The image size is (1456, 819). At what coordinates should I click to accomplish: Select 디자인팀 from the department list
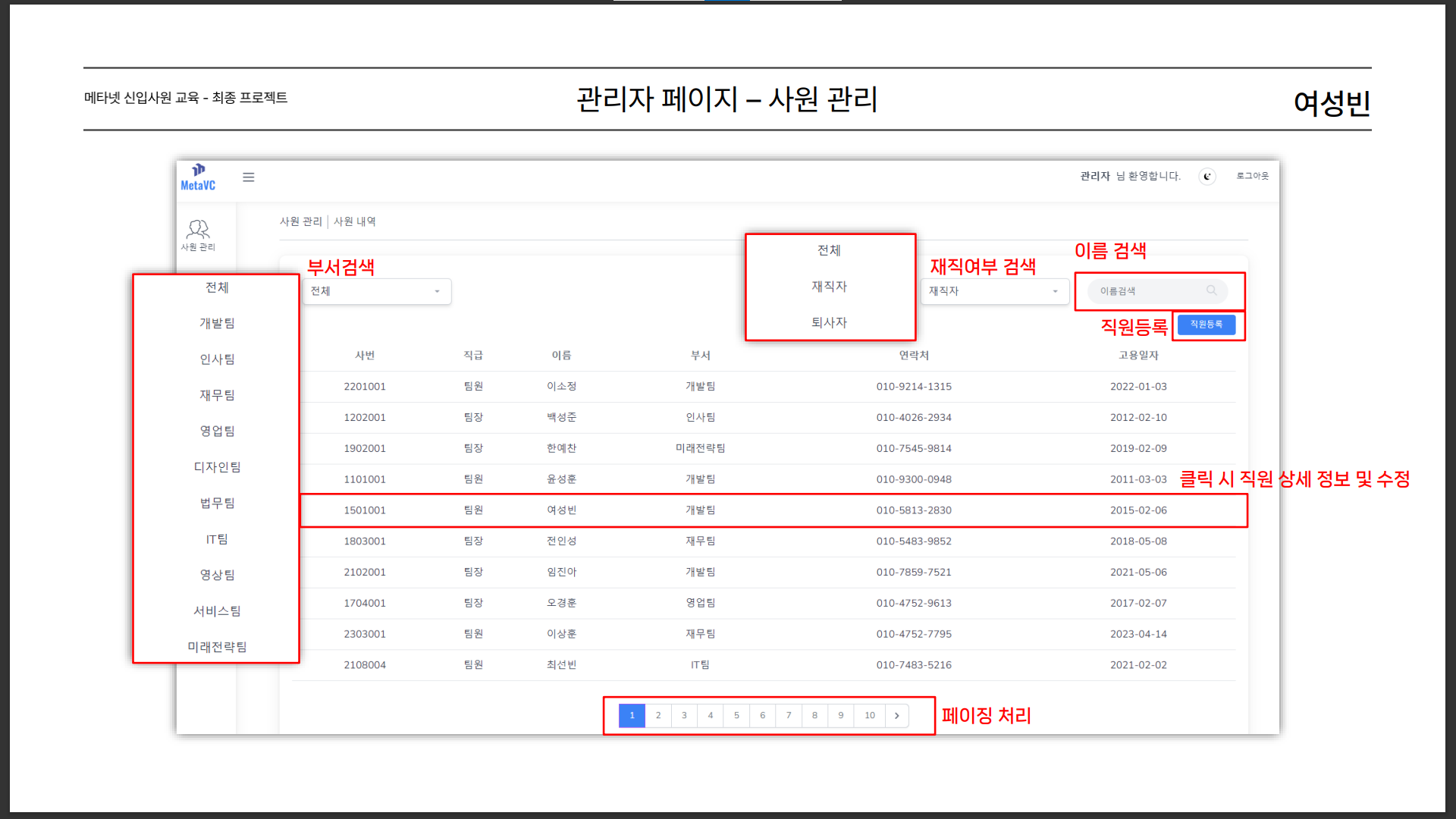217,467
